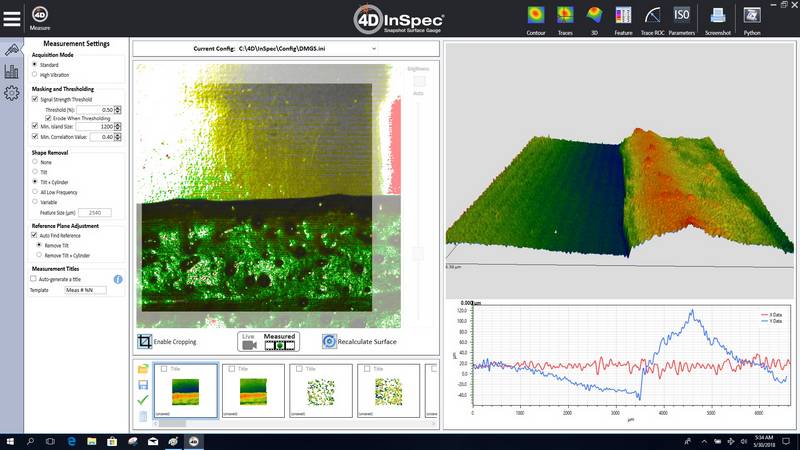Click the Recalculate Surface icon
The image size is (800, 450).
pos(329,341)
